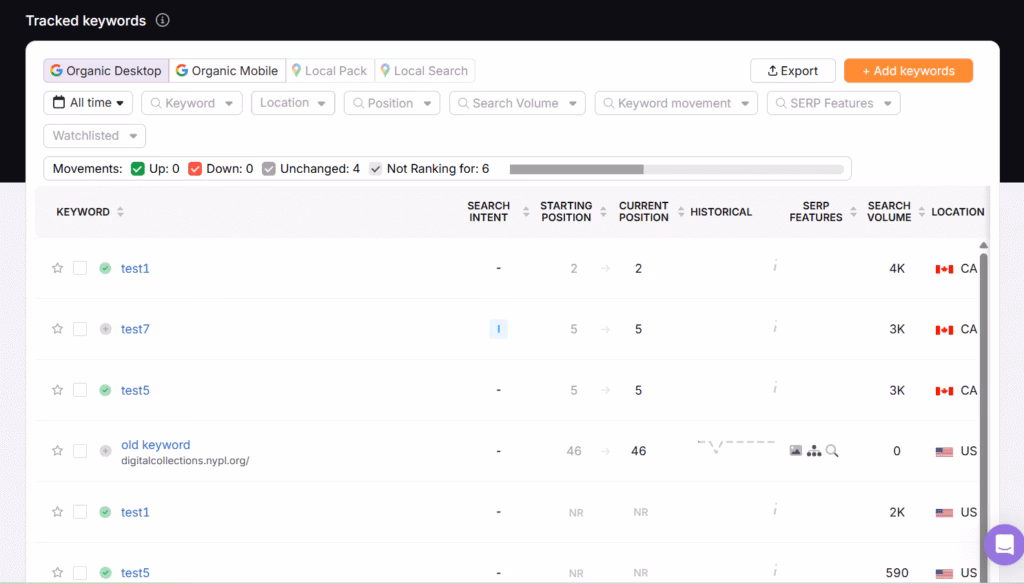Open the Keyword movement filter dropdown
Viewport: 1024px width, 584px height.
[675, 102]
